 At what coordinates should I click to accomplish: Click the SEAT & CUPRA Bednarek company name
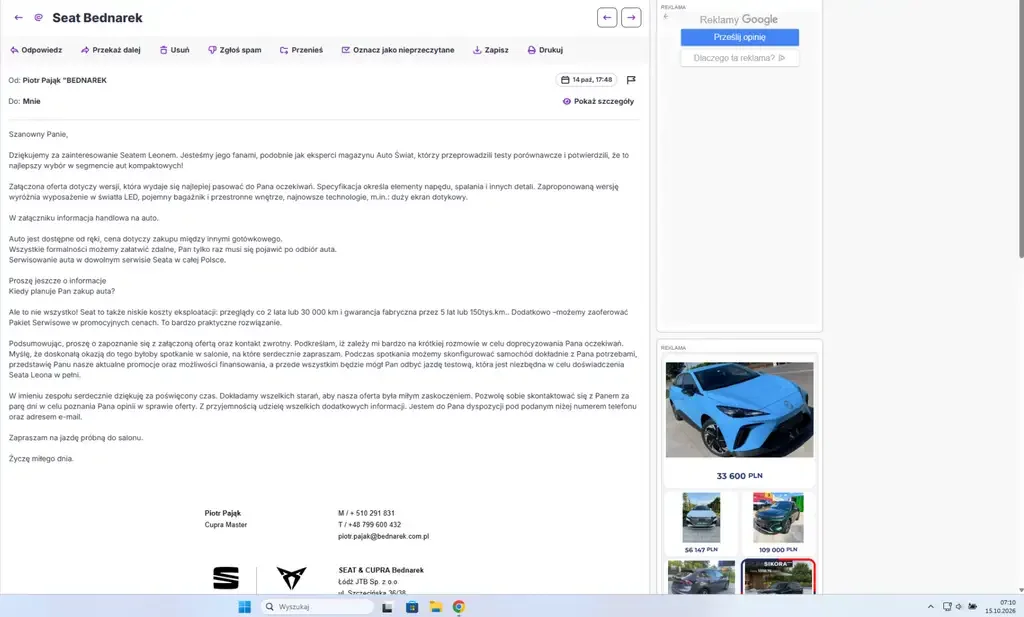click(381, 570)
